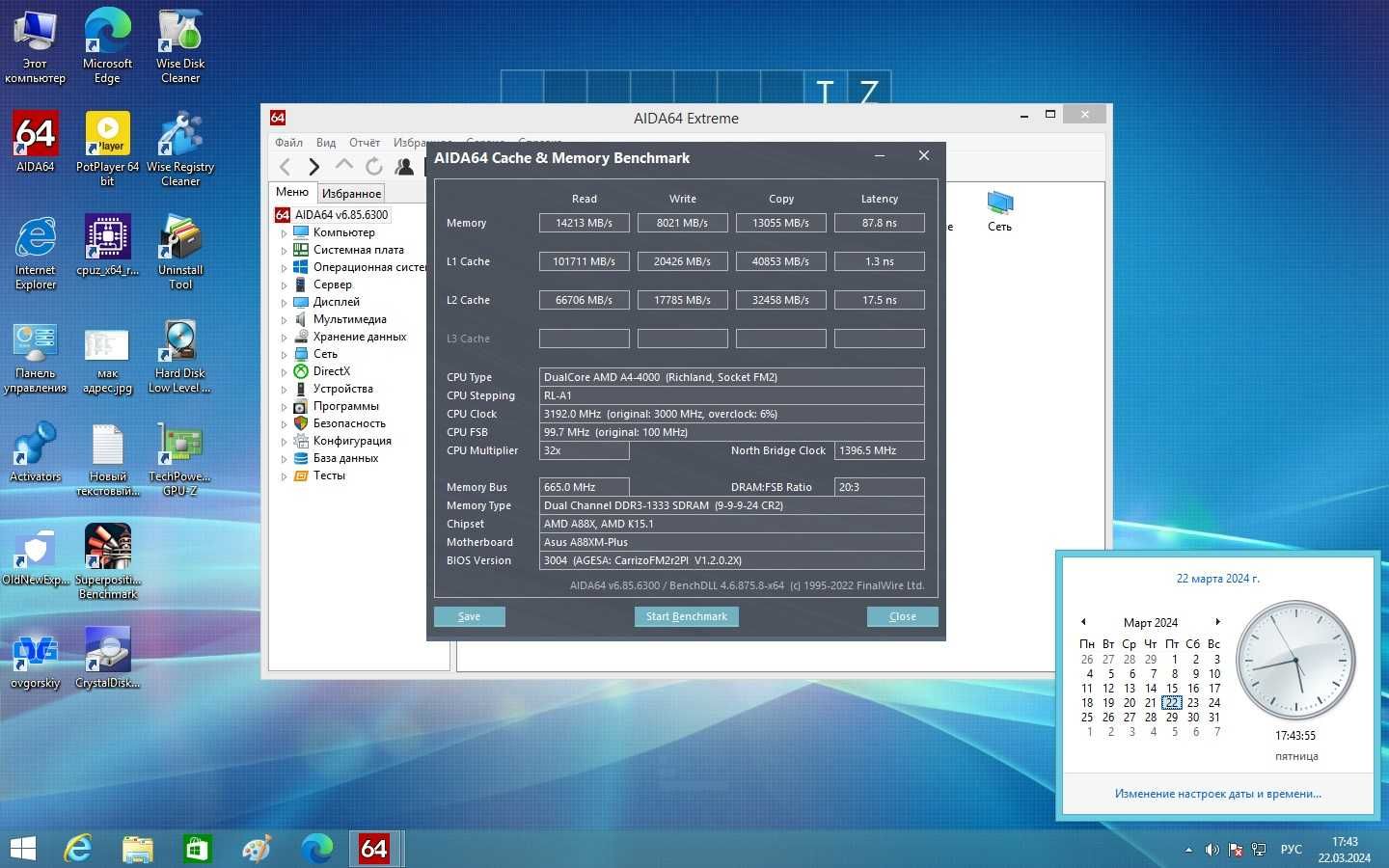Click Save in benchmark dialog
Screen dimensions: 1389x868
point(470,616)
